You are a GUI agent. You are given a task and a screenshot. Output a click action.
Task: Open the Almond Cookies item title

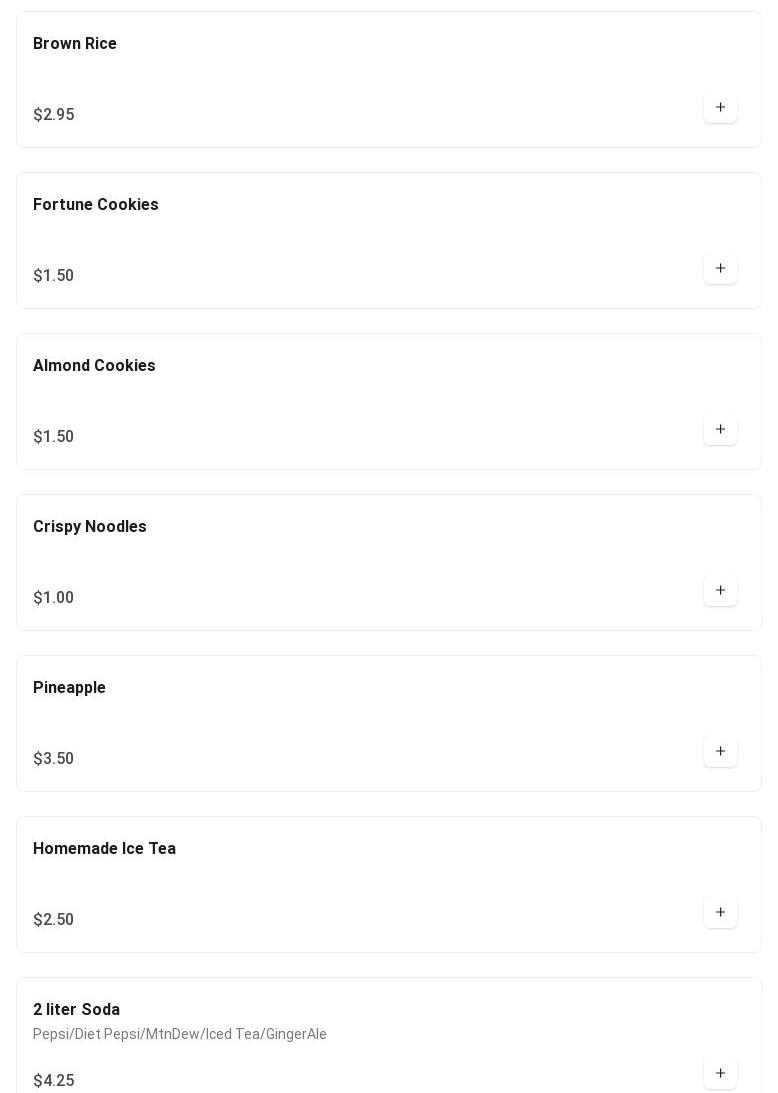click(94, 365)
